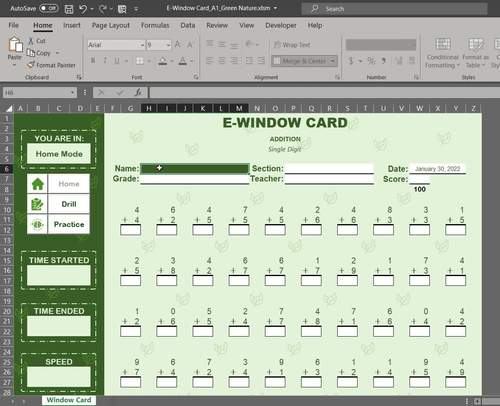The image size is (500, 406).
Task: Undo the last action
Action: pos(83,9)
